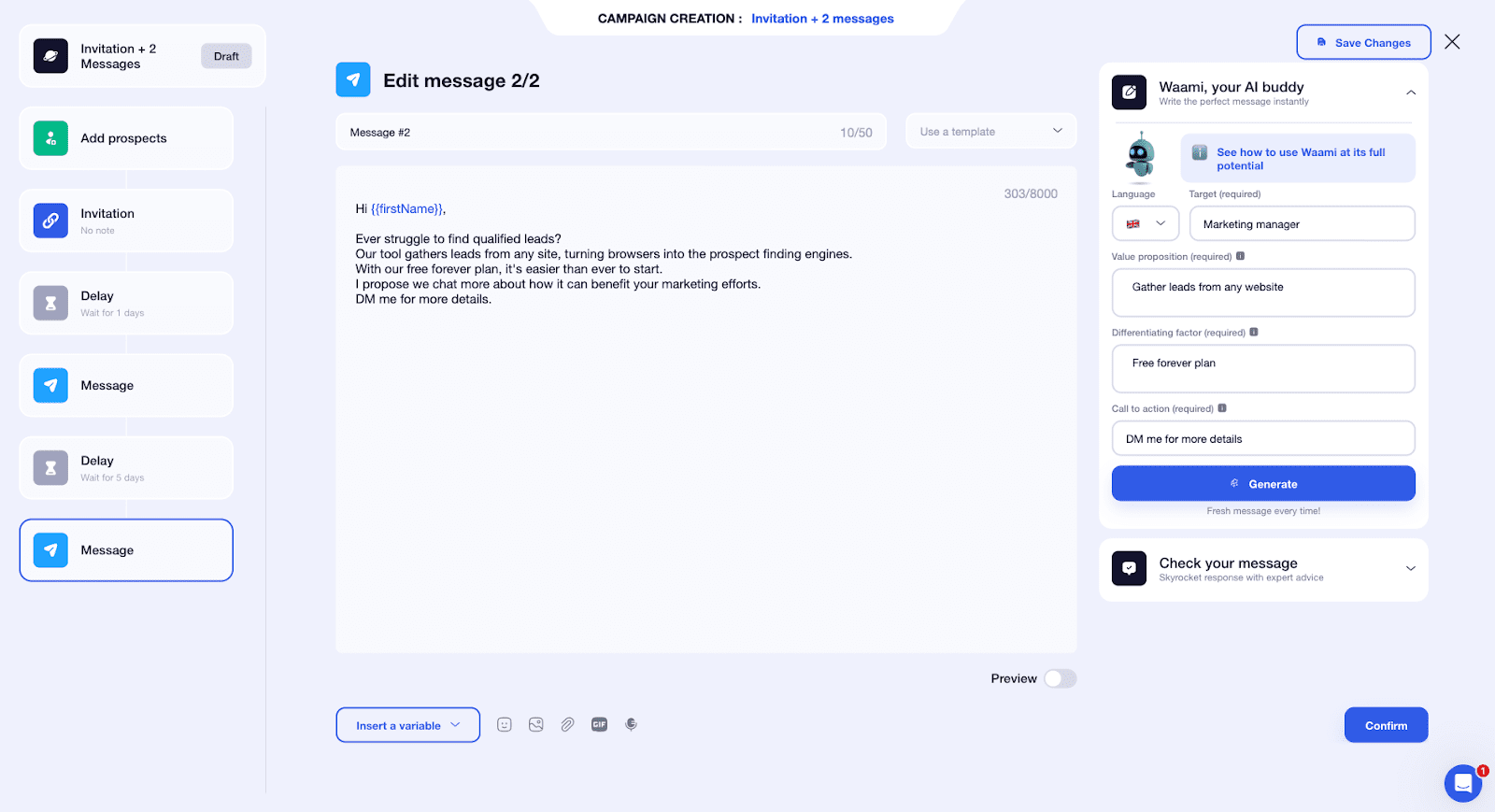This screenshot has height=812, width=1495.
Task: Click the emoji smiley icon
Action: click(505, 724)
